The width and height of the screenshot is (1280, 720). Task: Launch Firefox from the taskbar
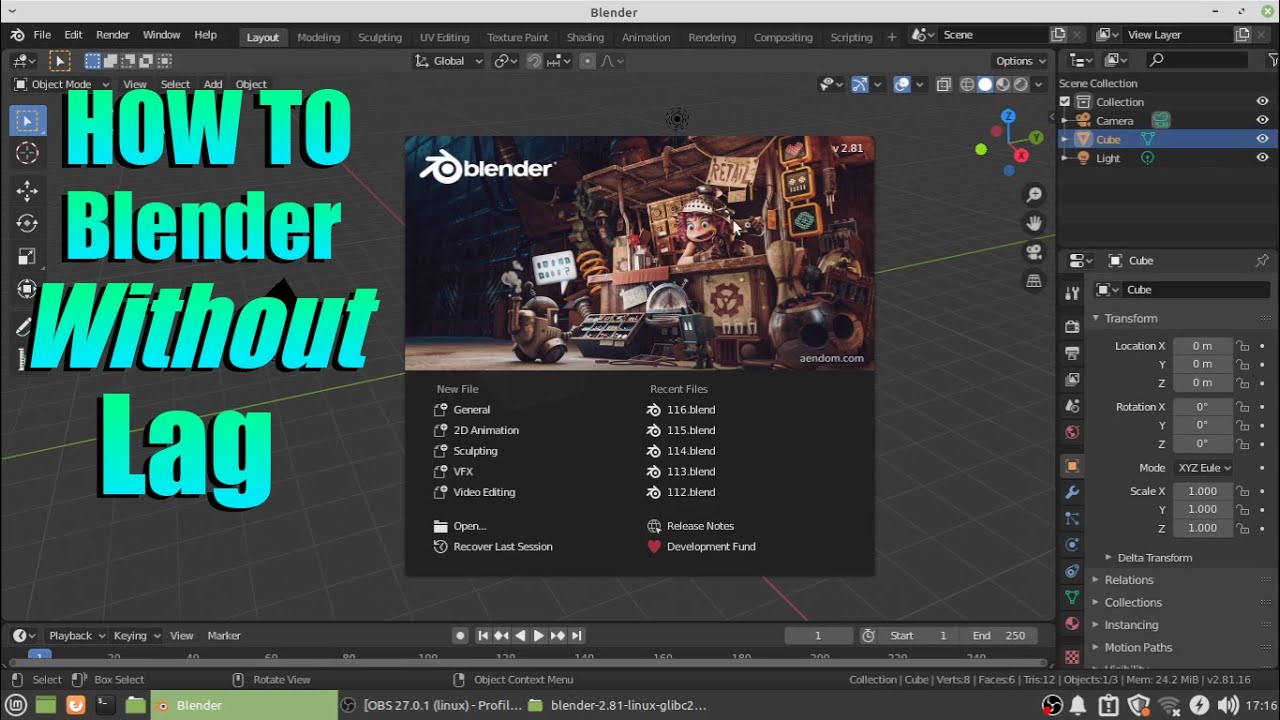pyautogui.click(x=75, y=705)
